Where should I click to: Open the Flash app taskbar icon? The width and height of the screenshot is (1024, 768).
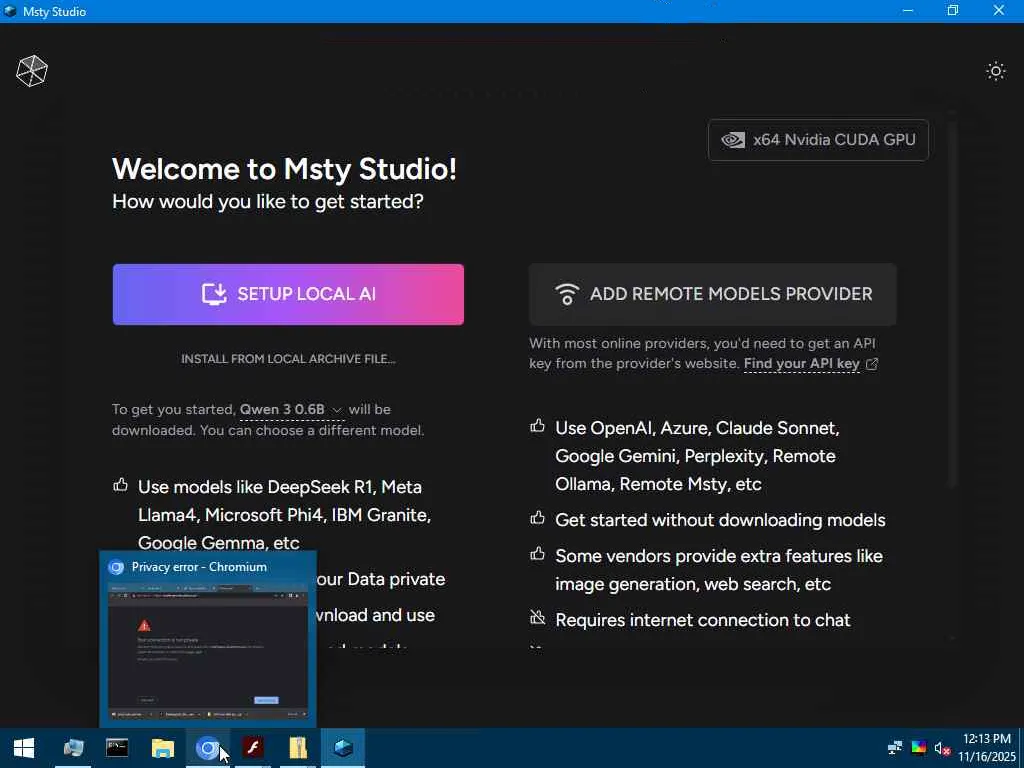click(253, 748)
